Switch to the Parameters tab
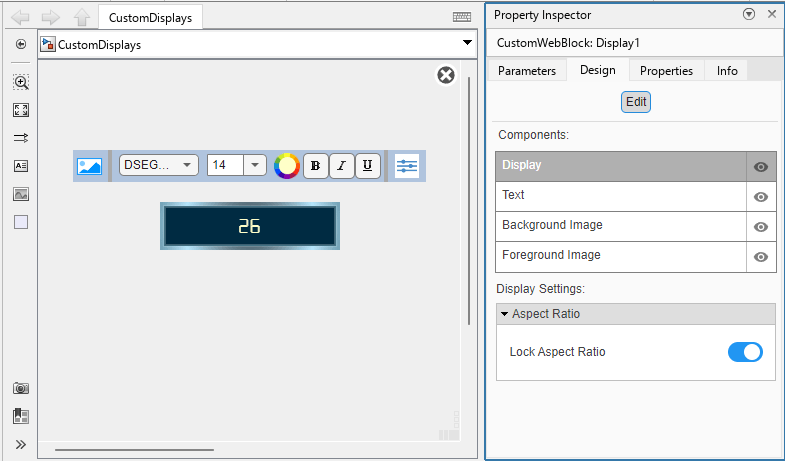 coord(527,71)
